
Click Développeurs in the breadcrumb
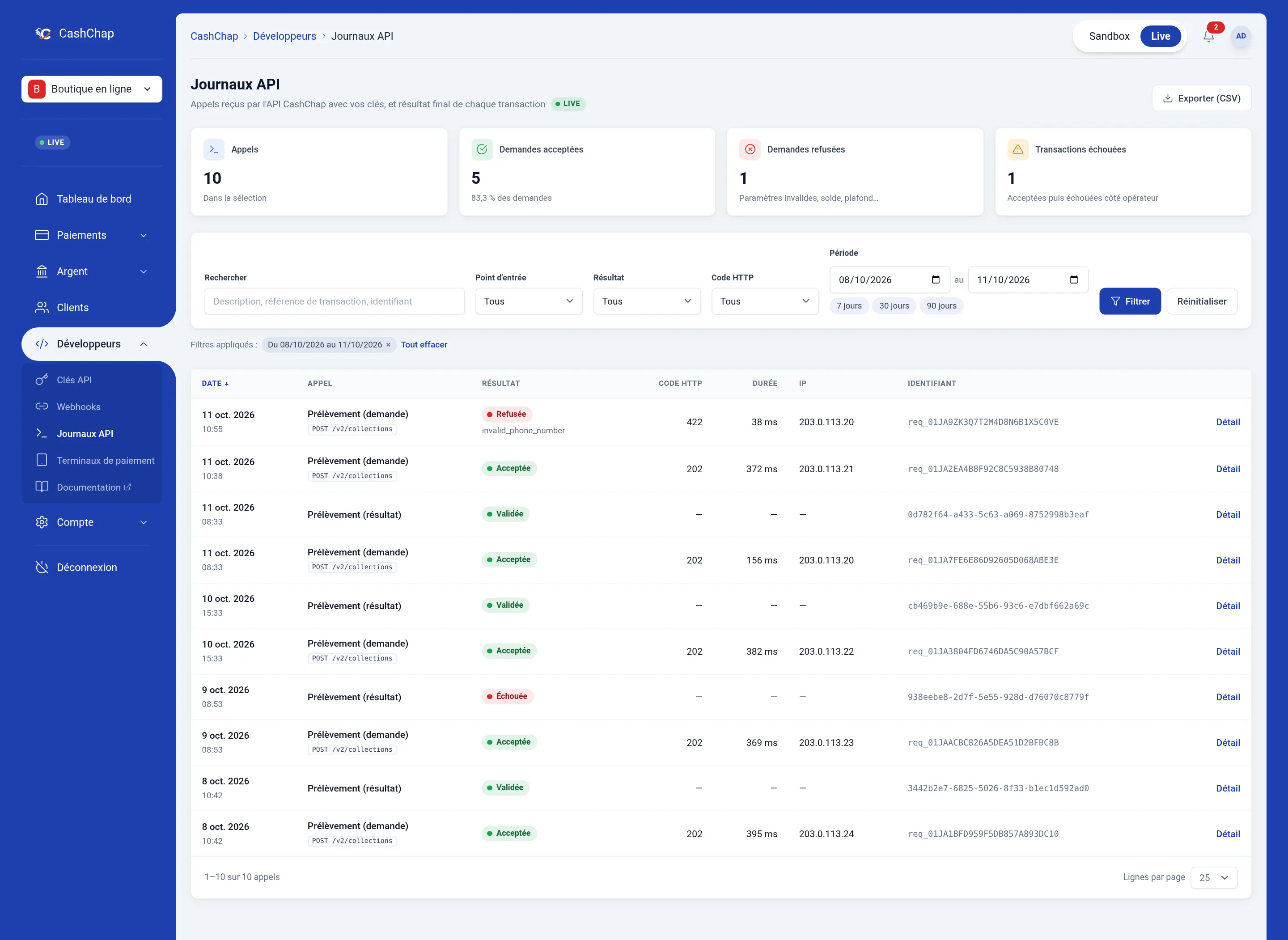click(x=284, y=36)
